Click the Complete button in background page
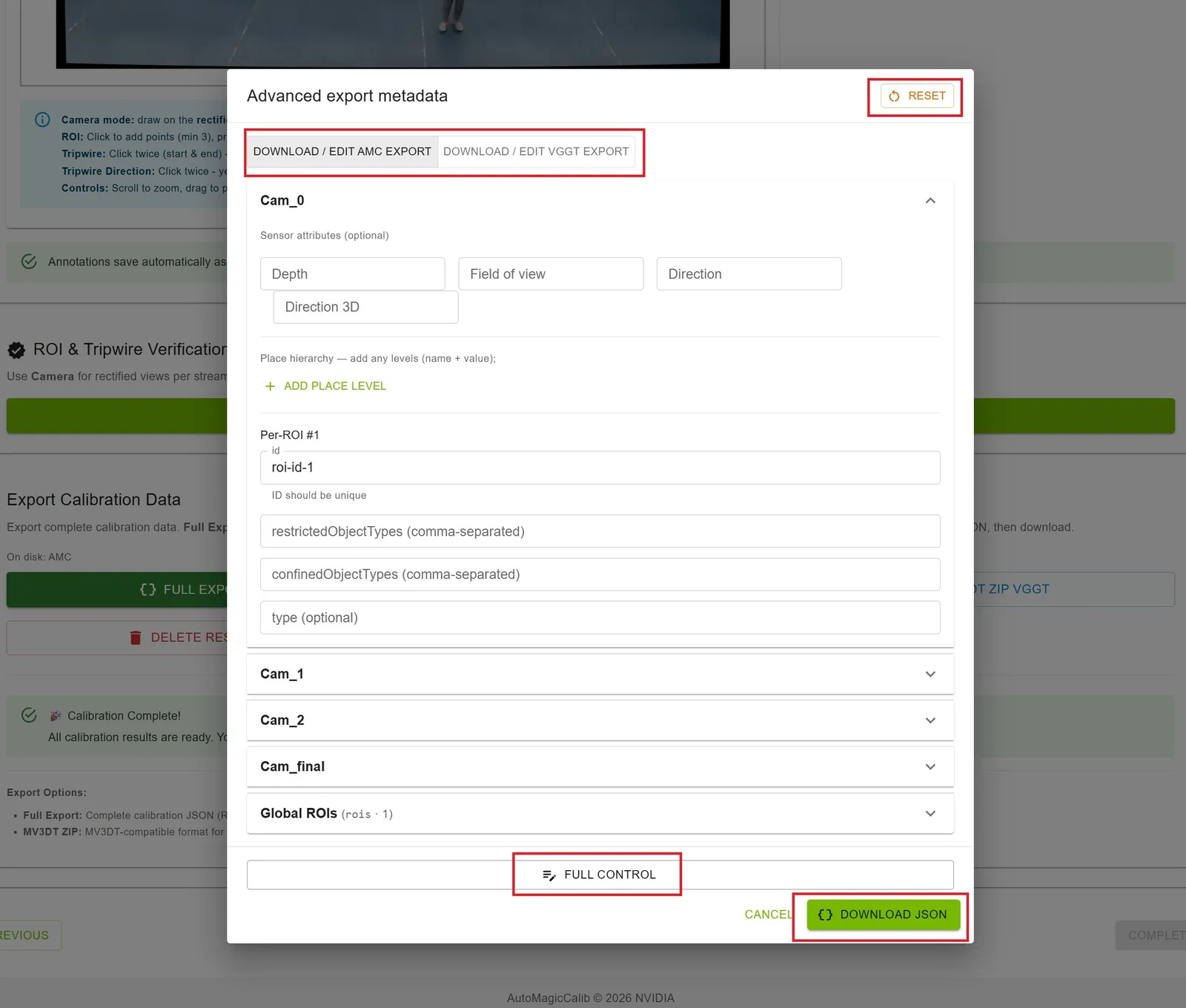1186x1008 pixels. [x=1151, y=935]
